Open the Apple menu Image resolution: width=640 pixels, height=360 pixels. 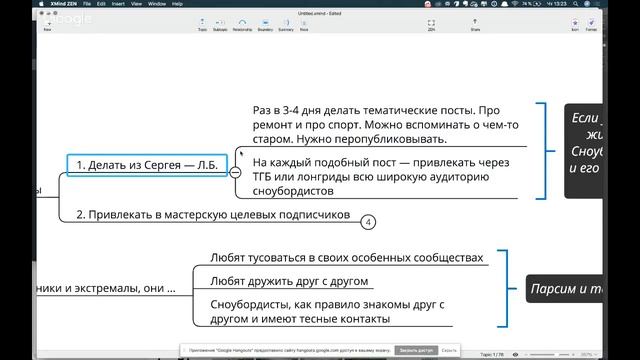point(41,4)
